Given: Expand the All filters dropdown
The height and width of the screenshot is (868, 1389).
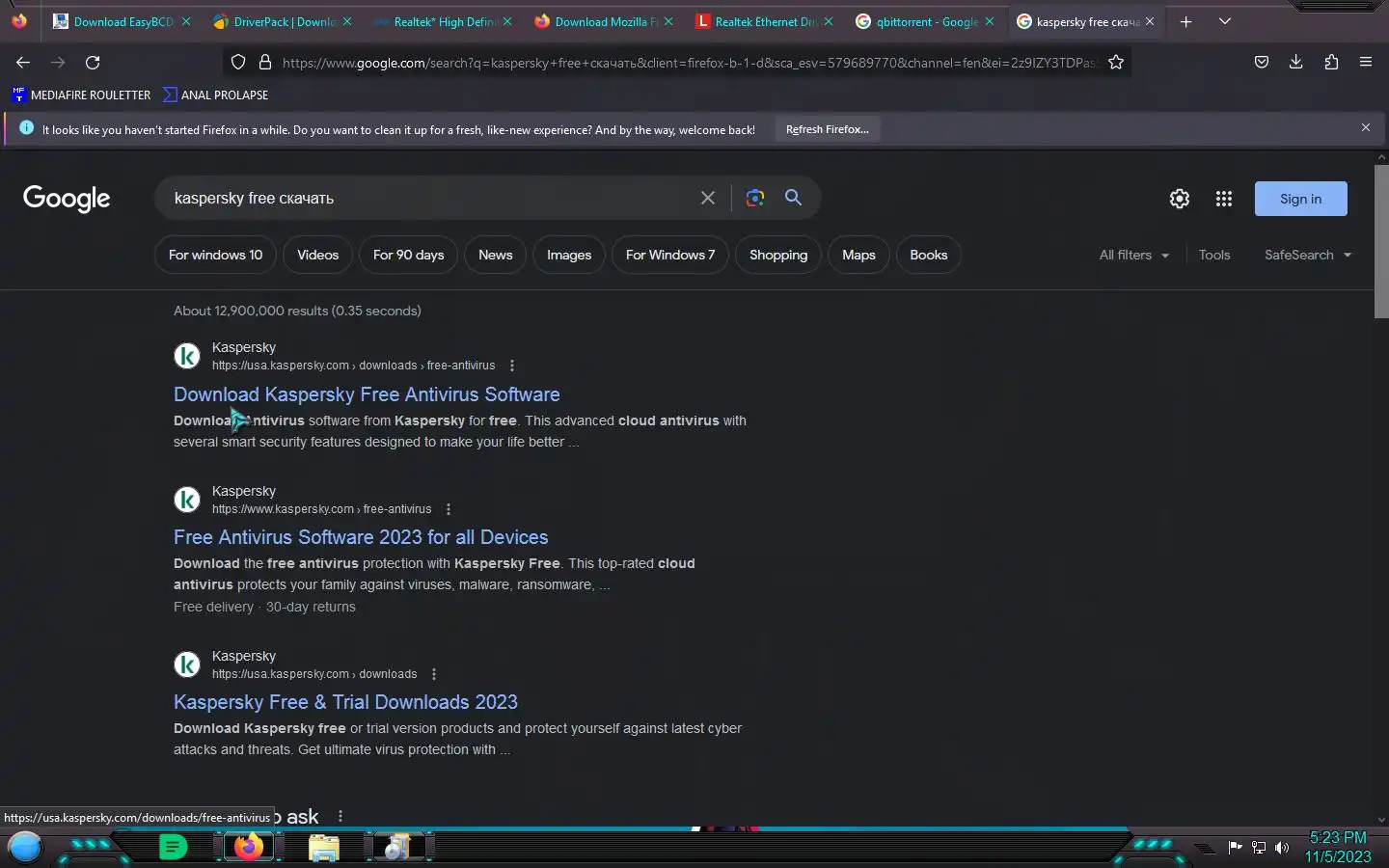Looking at the screenshot, I should (x=1134, y=255).
